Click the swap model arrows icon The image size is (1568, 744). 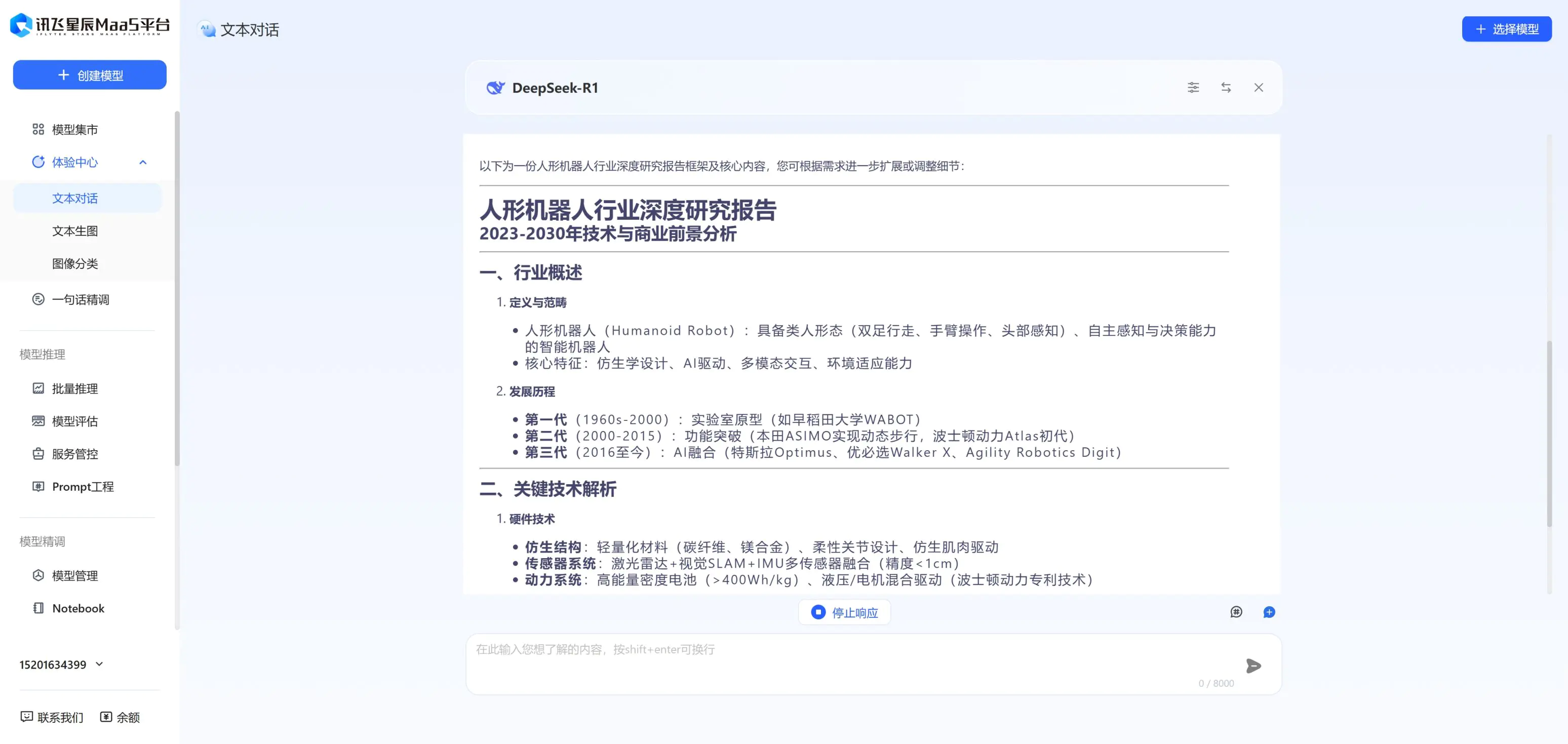click(1226, 87)
